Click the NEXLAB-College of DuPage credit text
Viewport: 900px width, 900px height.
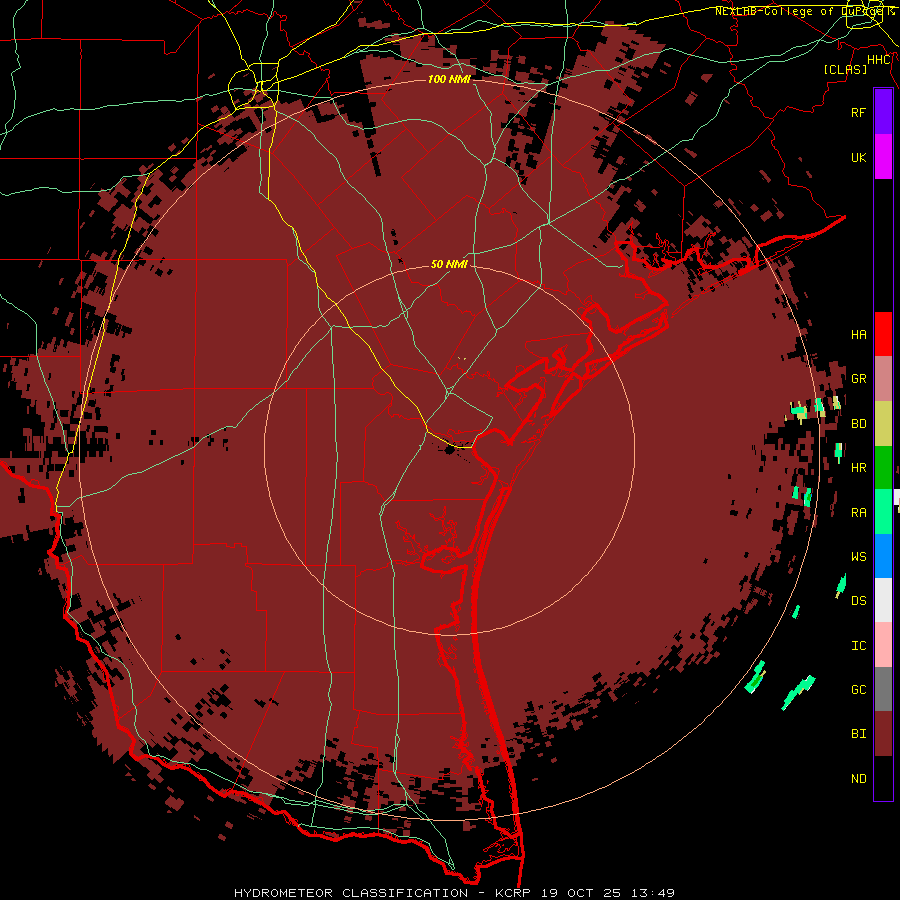[805, 11]
